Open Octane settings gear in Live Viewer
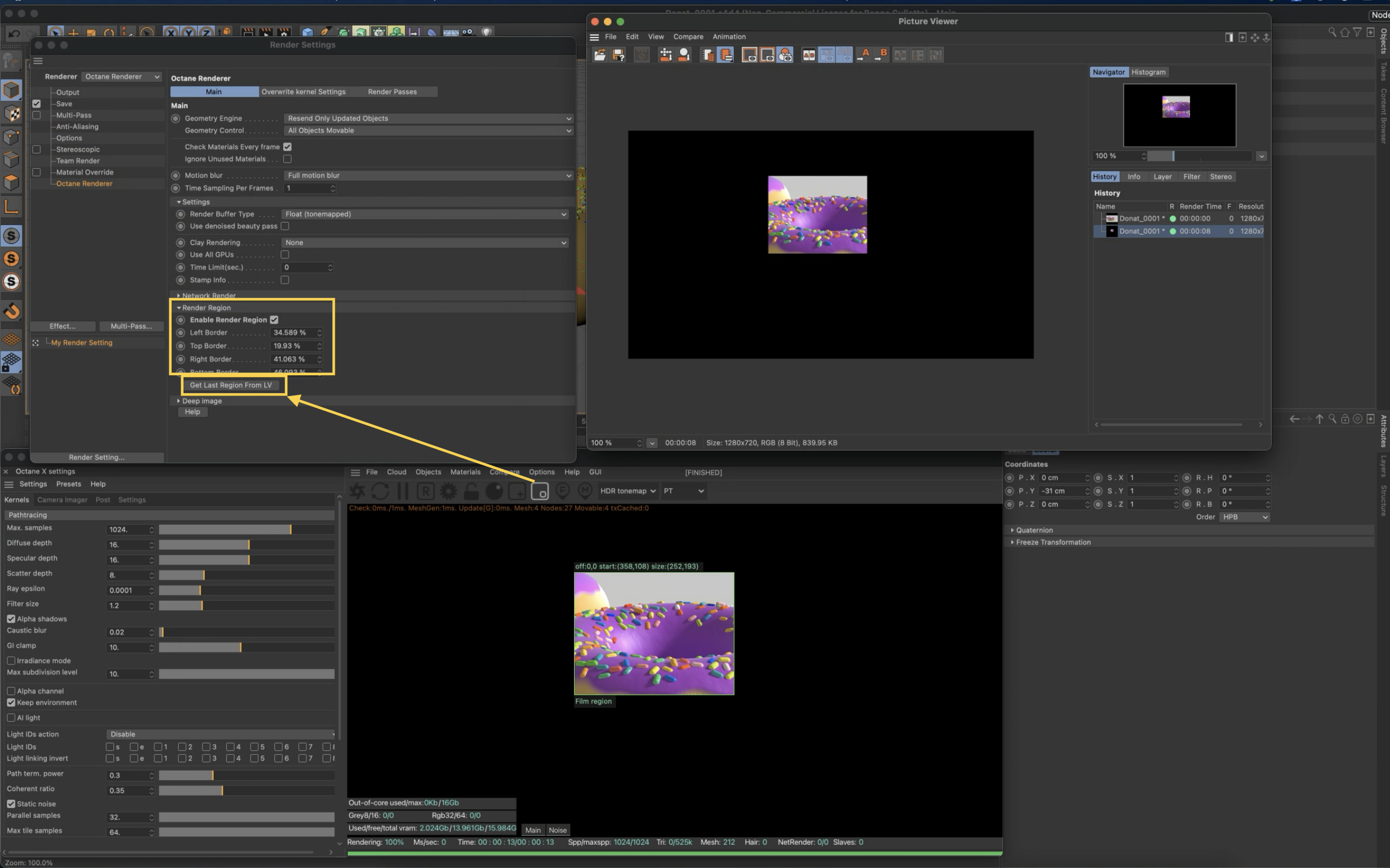The image size is (1390, 868). 448,491
